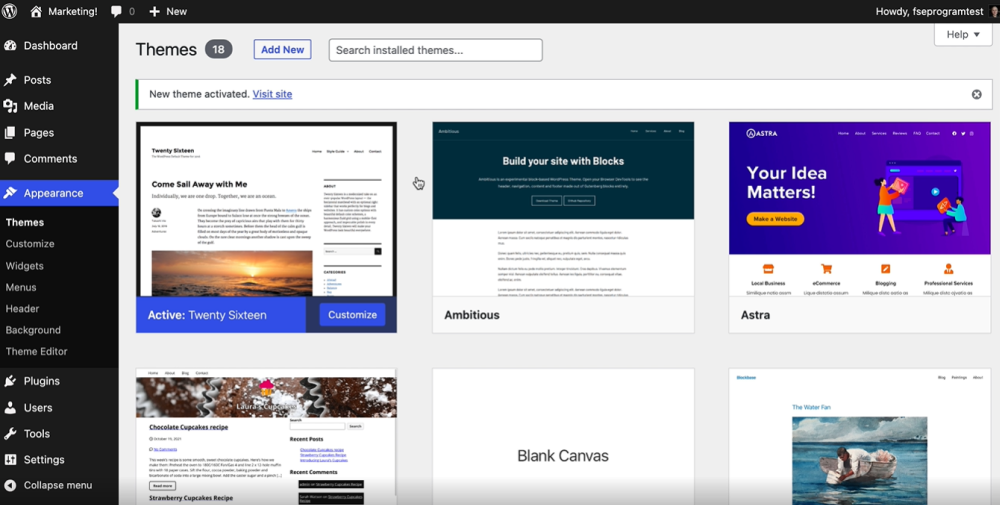Click the home icon next to Marketing!

pos(36,11)
